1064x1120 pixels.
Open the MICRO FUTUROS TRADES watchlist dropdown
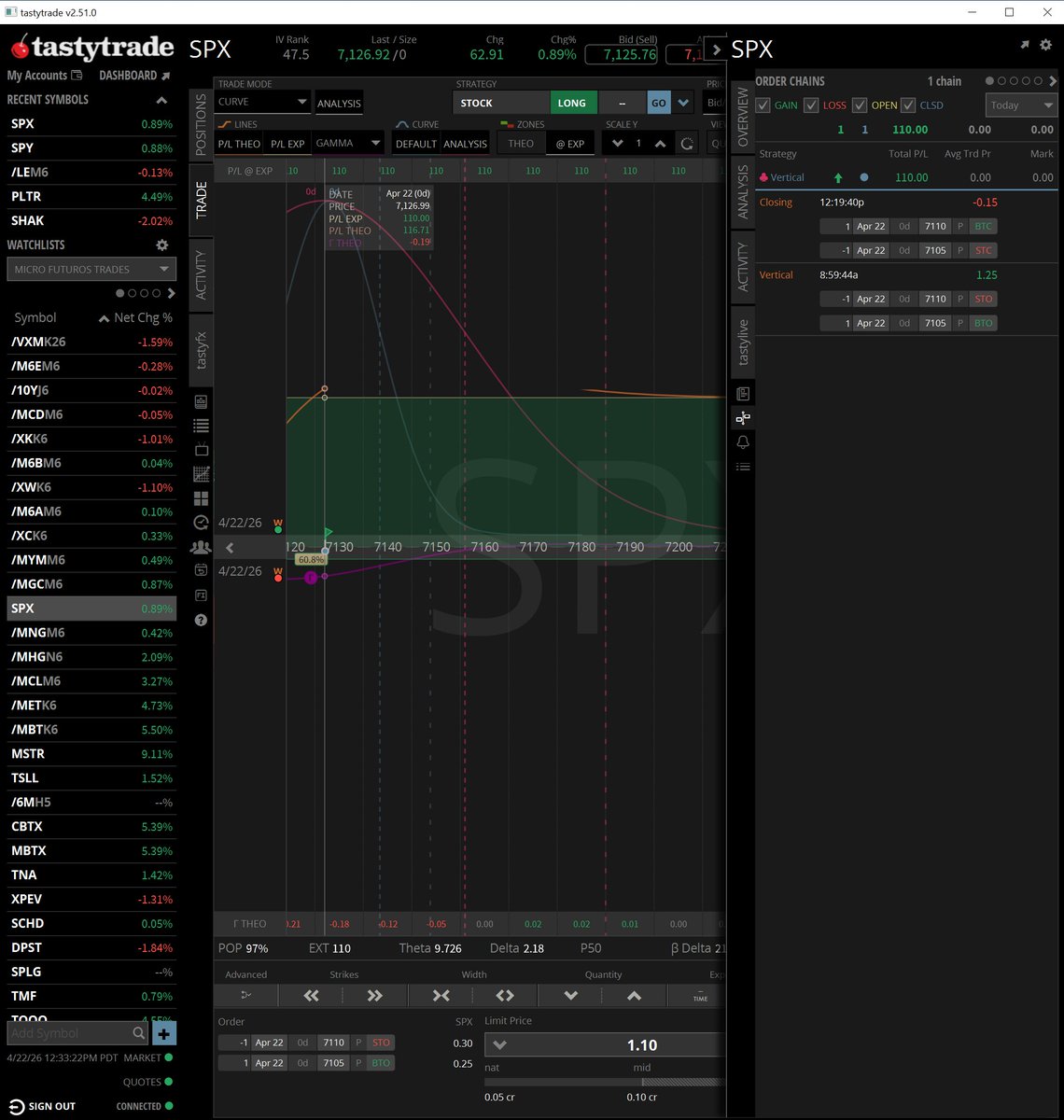coord(91,269)
